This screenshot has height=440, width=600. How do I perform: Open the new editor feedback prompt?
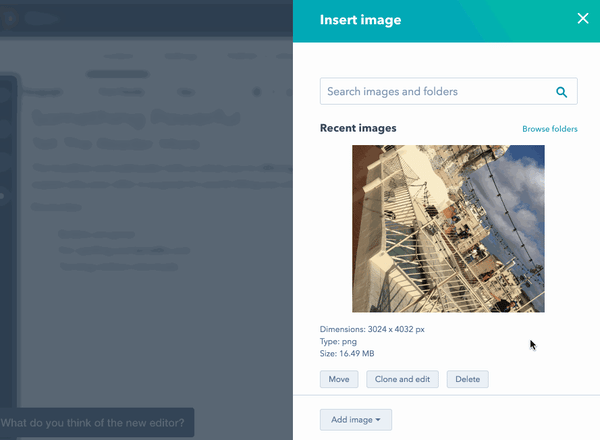coord(97,422)
